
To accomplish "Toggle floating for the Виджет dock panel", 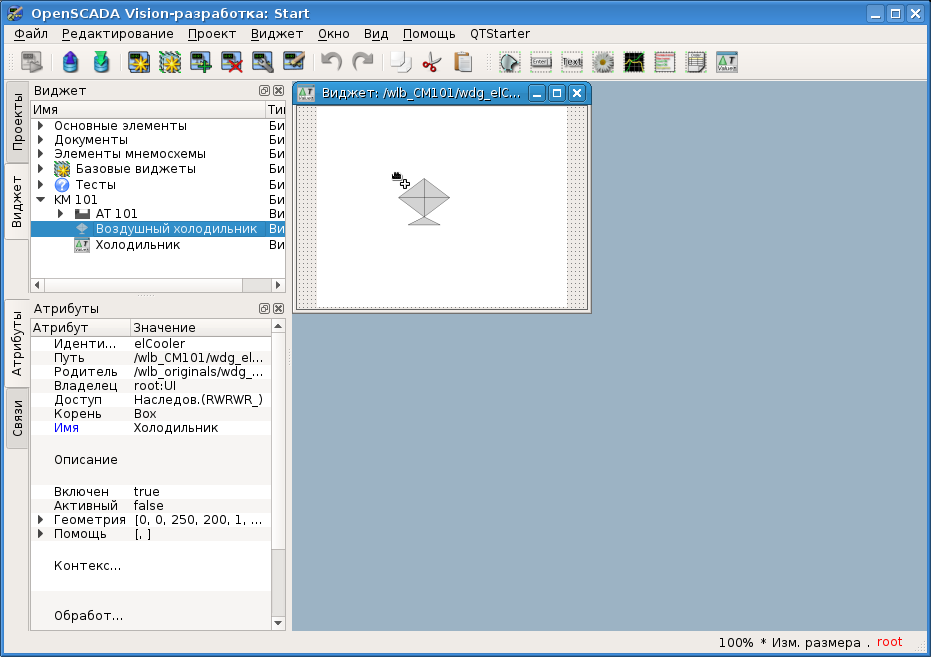I will (264, 90).
